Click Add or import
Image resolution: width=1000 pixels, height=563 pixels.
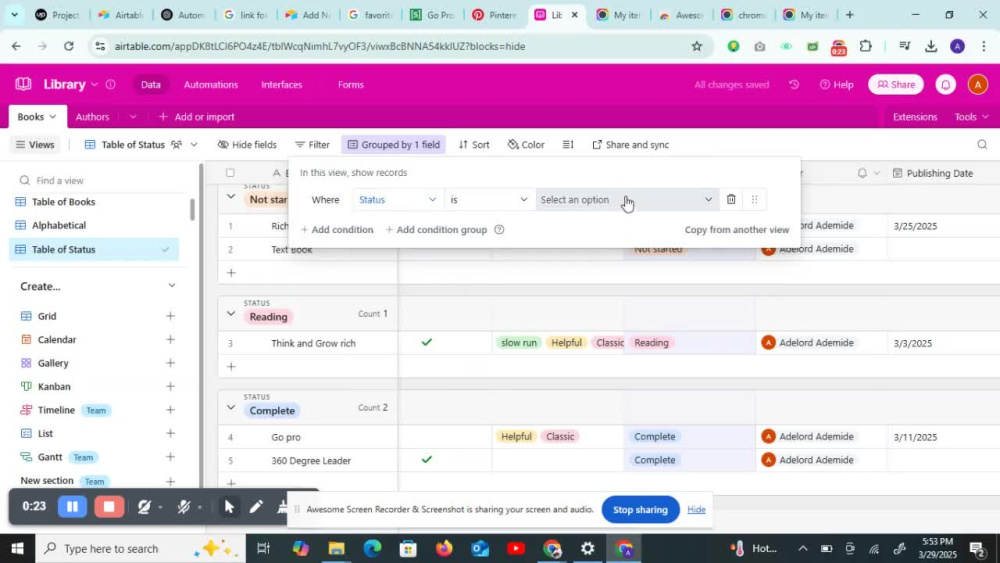(x=197, y=117)
